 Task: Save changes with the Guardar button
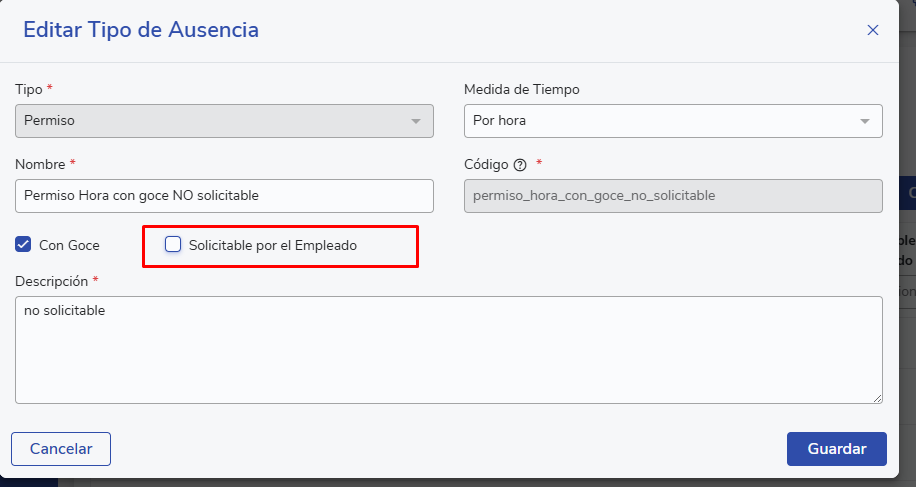tap(836, 449)
